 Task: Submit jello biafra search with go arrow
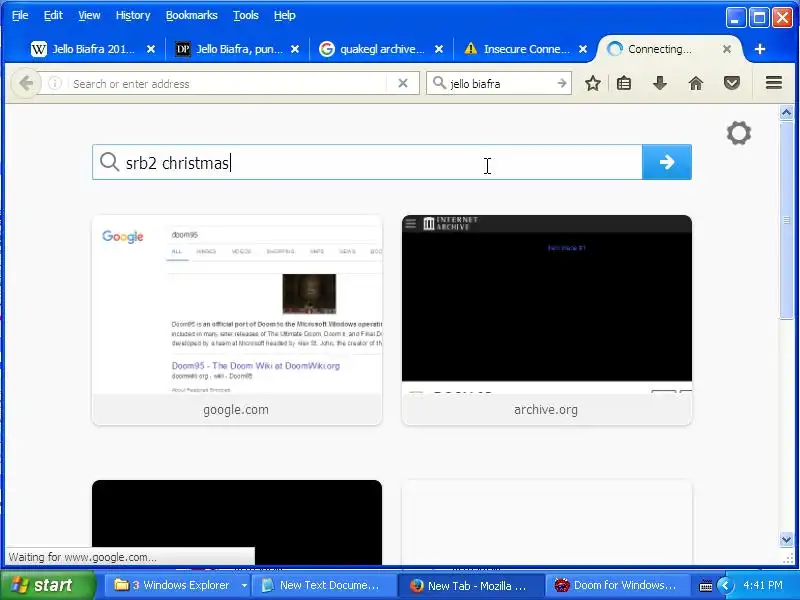[562, 83]
